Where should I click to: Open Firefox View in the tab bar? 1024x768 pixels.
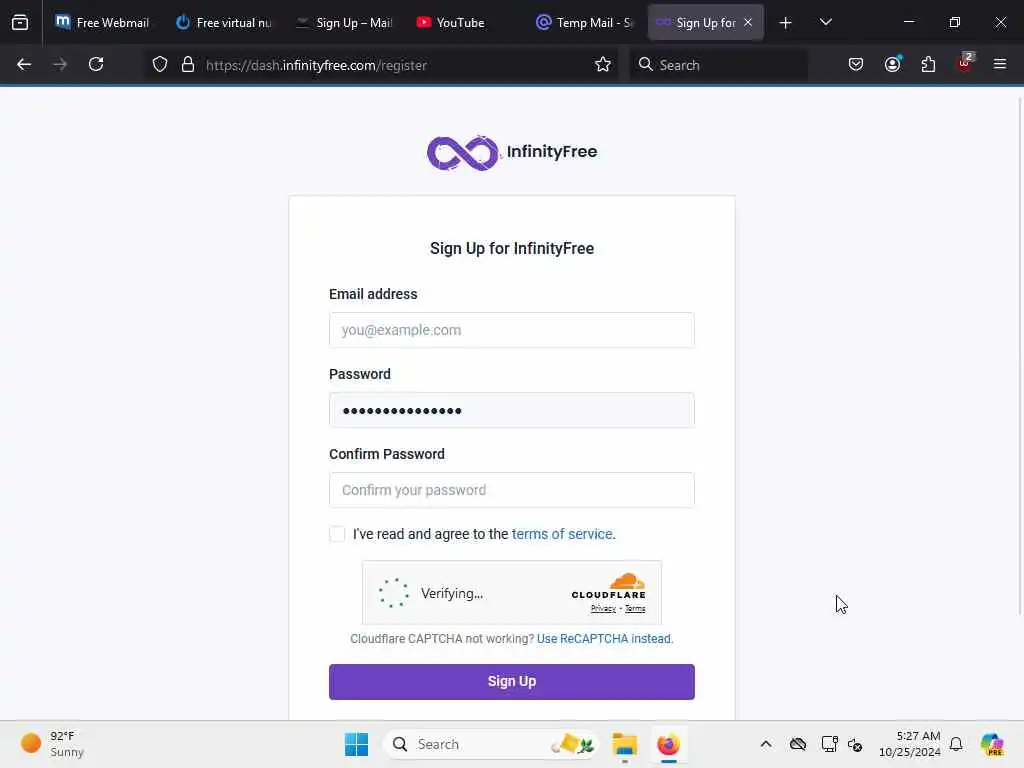pos(20,22)
